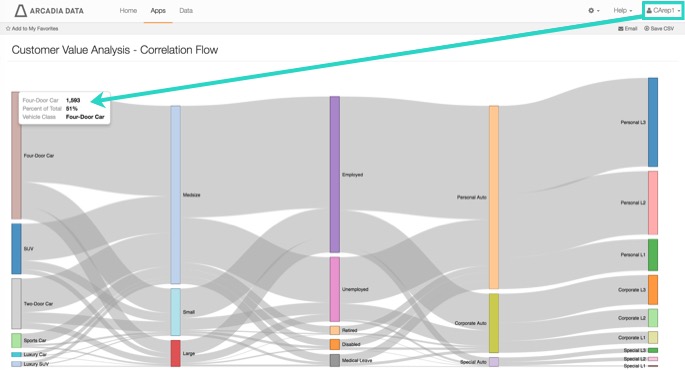
Task: Select the Midsize light-blue node
Action: point(175,195)
